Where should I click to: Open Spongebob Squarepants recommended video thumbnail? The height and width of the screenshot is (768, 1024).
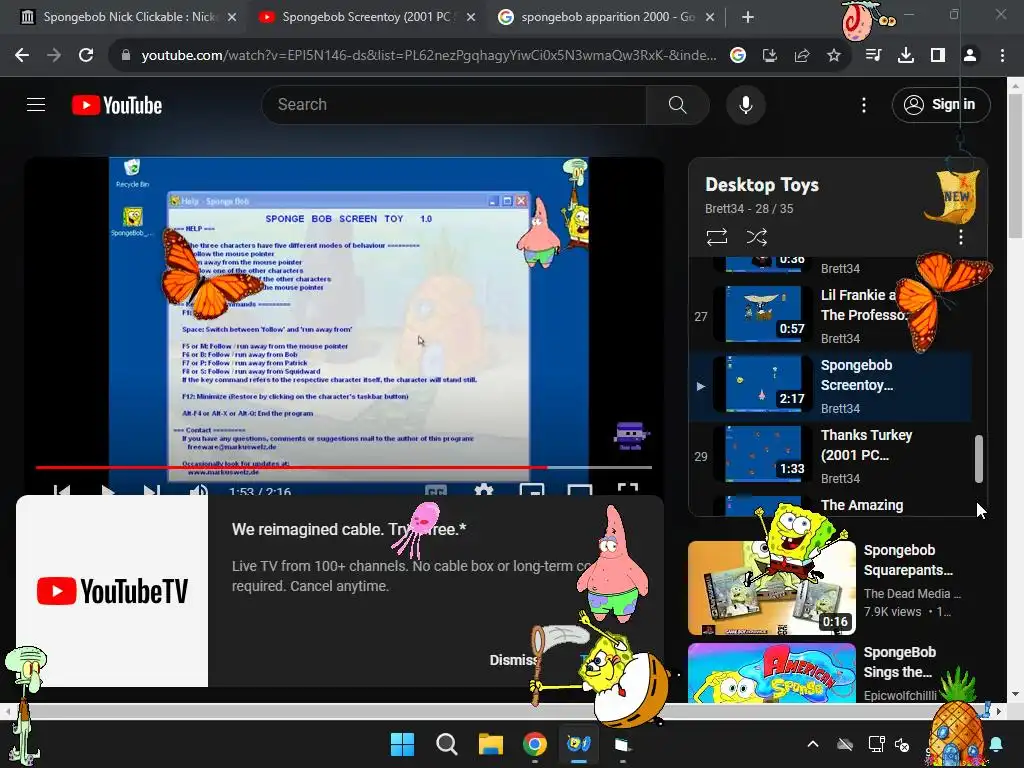click(772, 588)
